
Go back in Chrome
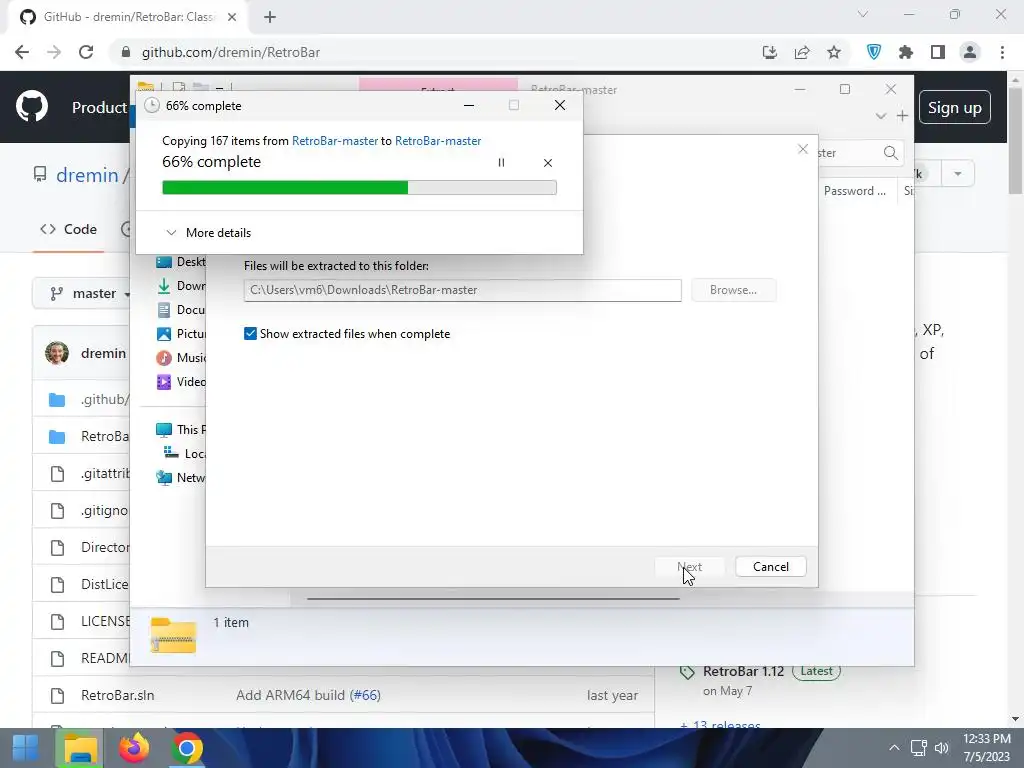[x=22, y=52]
